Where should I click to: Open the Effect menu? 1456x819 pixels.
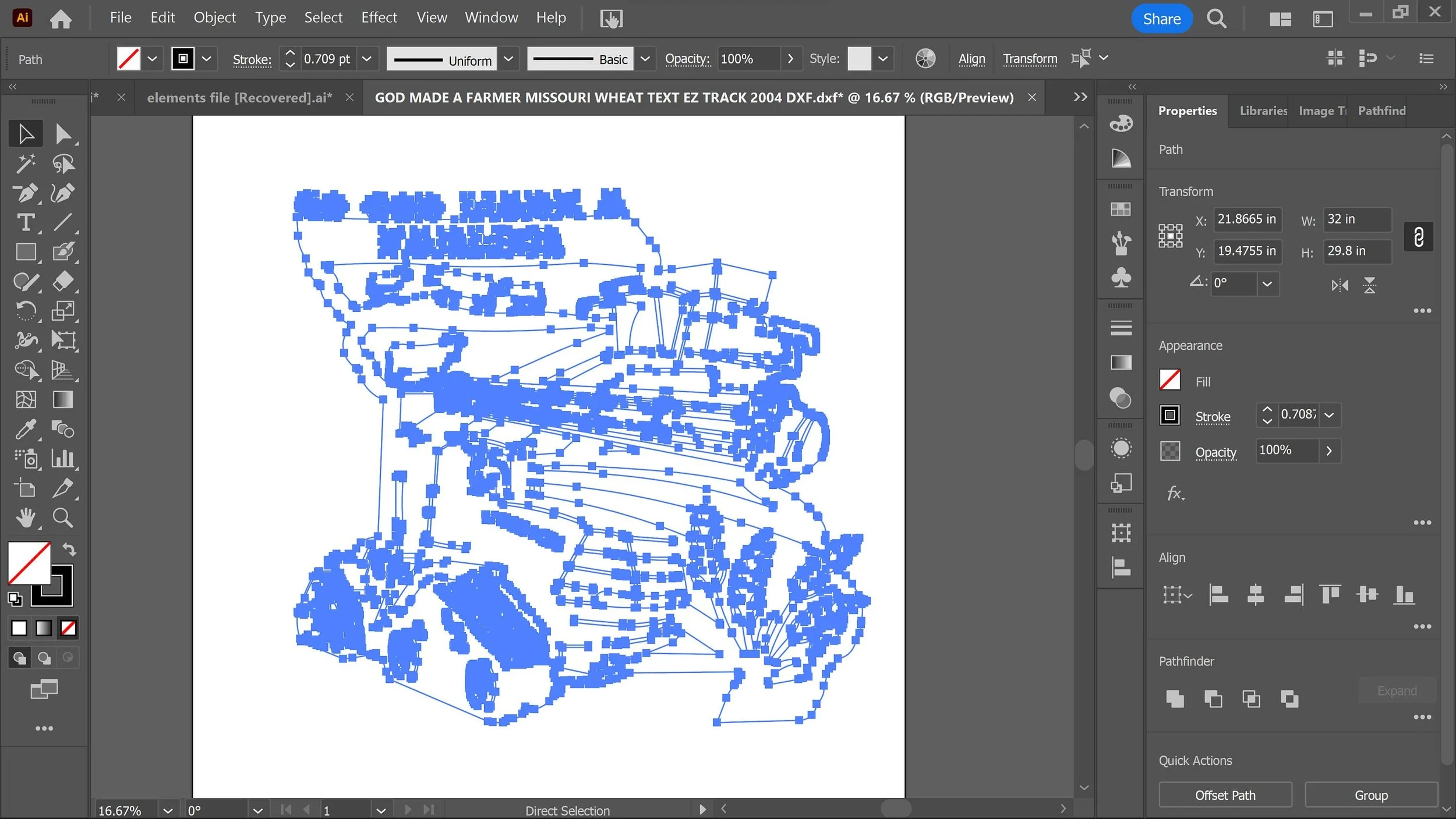click(379, 17)
